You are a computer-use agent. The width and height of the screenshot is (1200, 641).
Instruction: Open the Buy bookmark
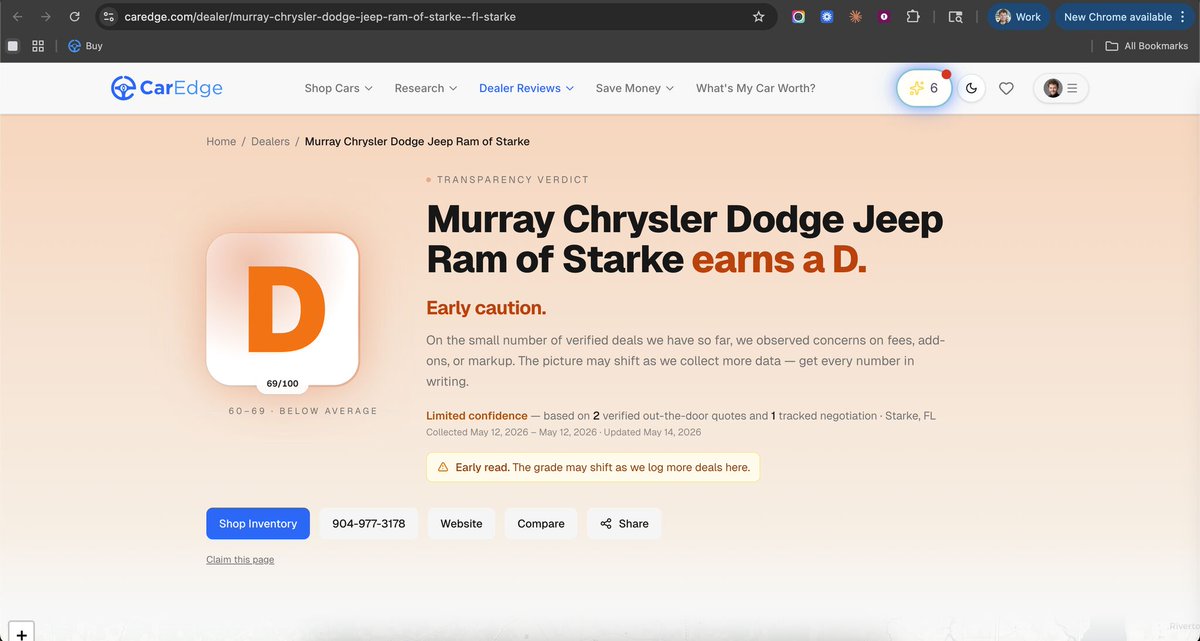coord(85,46)
